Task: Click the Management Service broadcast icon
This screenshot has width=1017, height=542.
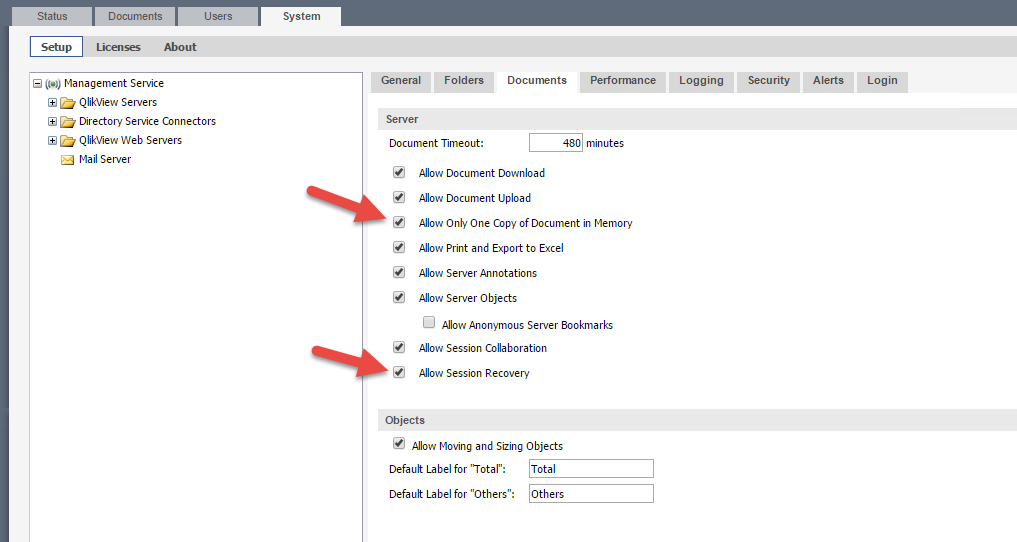Action: click(x=53, y=84)
